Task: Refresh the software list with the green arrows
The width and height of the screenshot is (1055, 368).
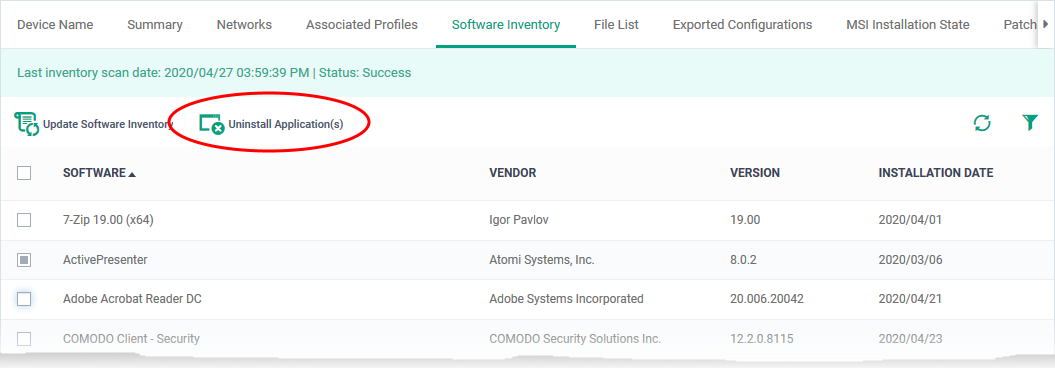Action: [x=982, y=123]
